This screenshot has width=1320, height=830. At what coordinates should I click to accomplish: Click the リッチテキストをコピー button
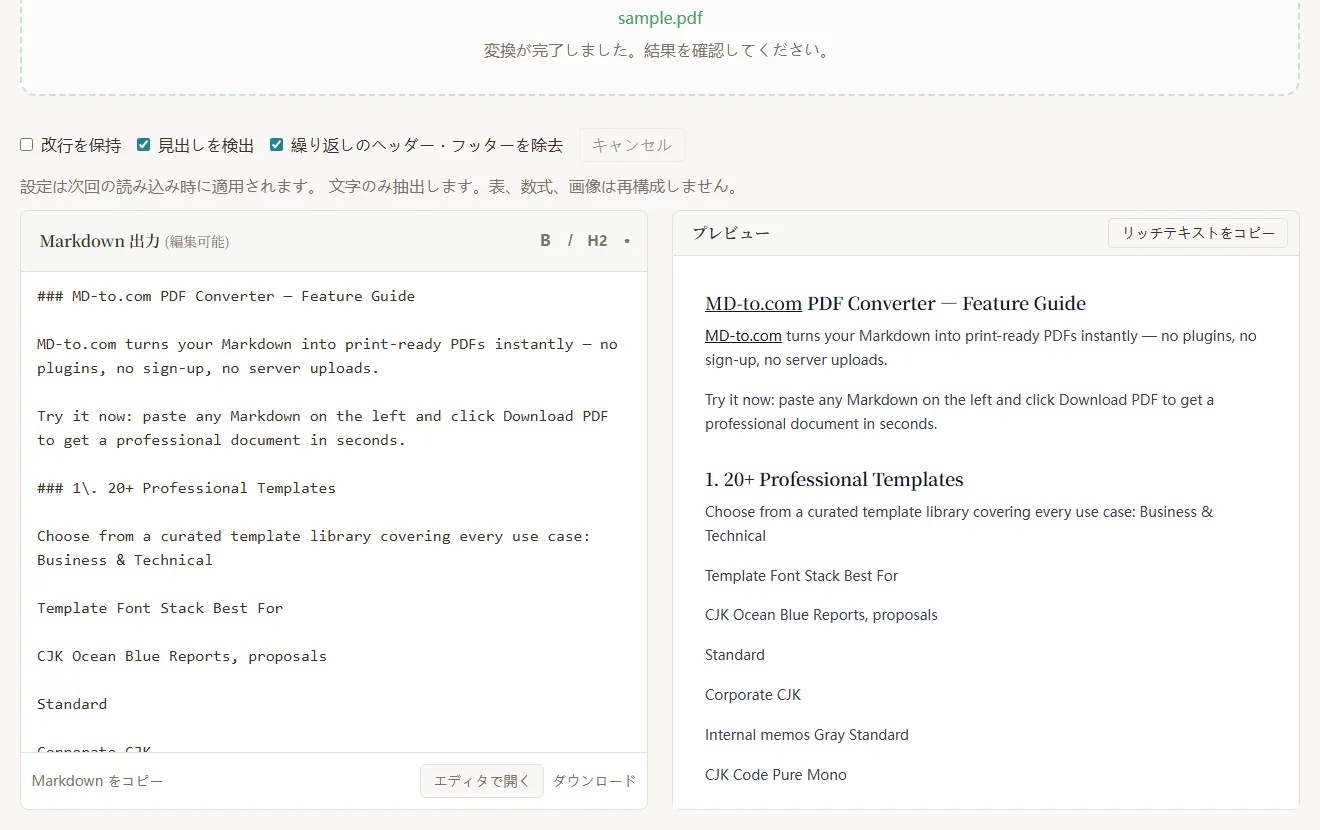(1198, 233)
